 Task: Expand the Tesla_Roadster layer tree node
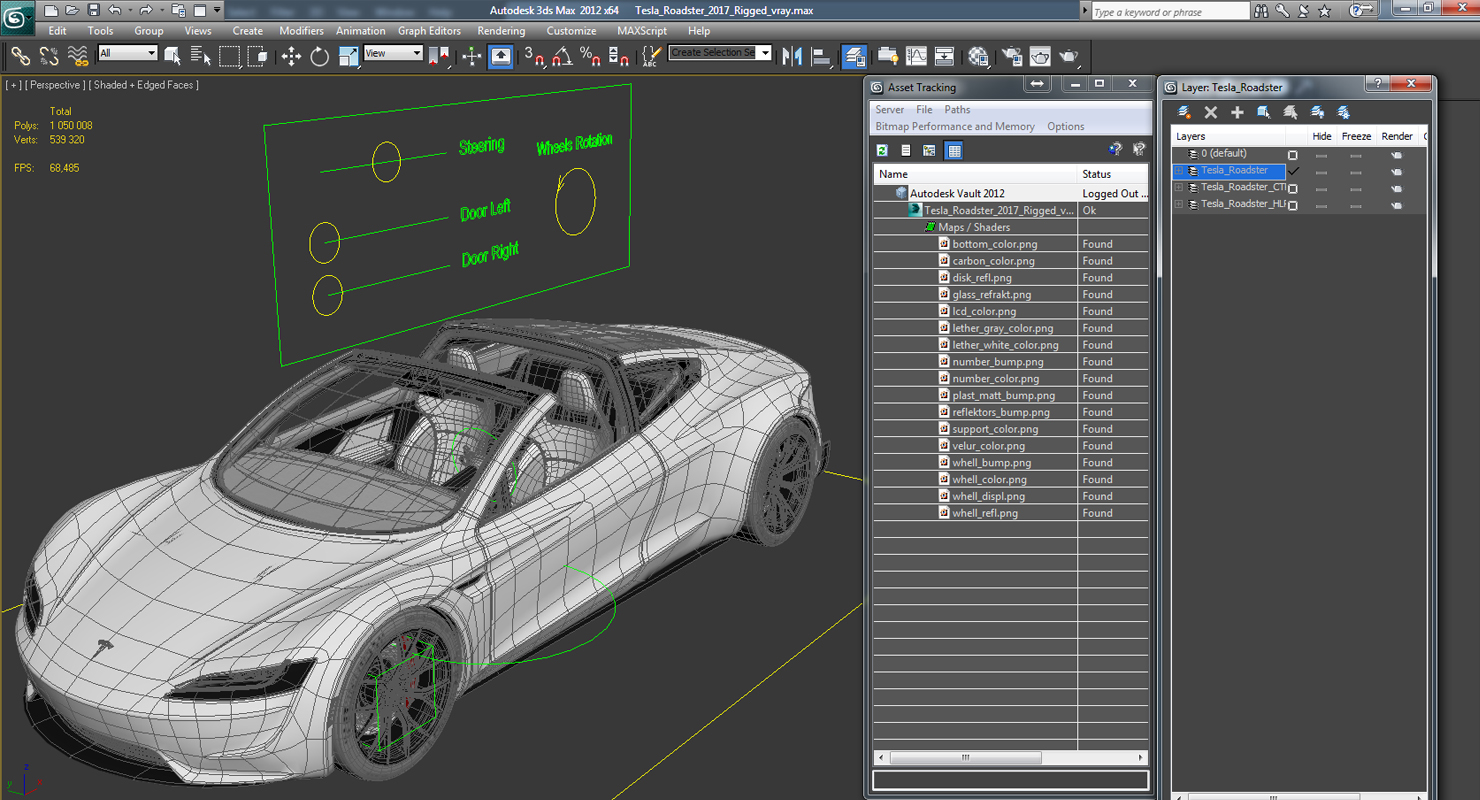pyautogui.click(x=1180, y=171)
